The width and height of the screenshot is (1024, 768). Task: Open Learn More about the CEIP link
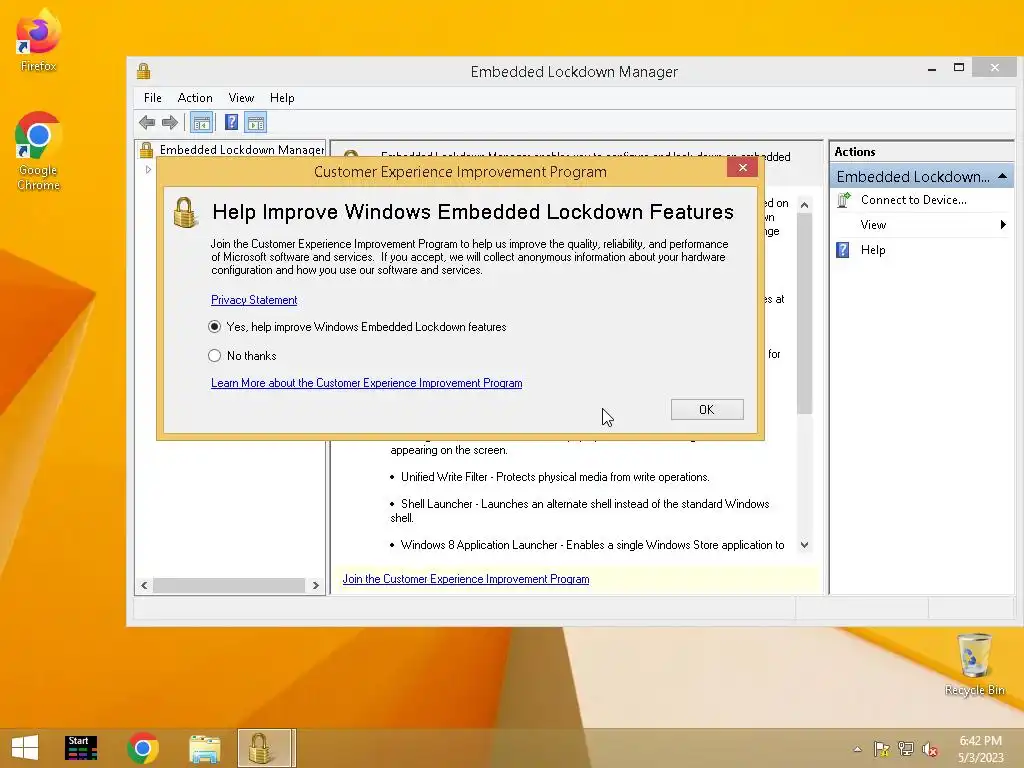pyautogui.click(x=366, y=383)
